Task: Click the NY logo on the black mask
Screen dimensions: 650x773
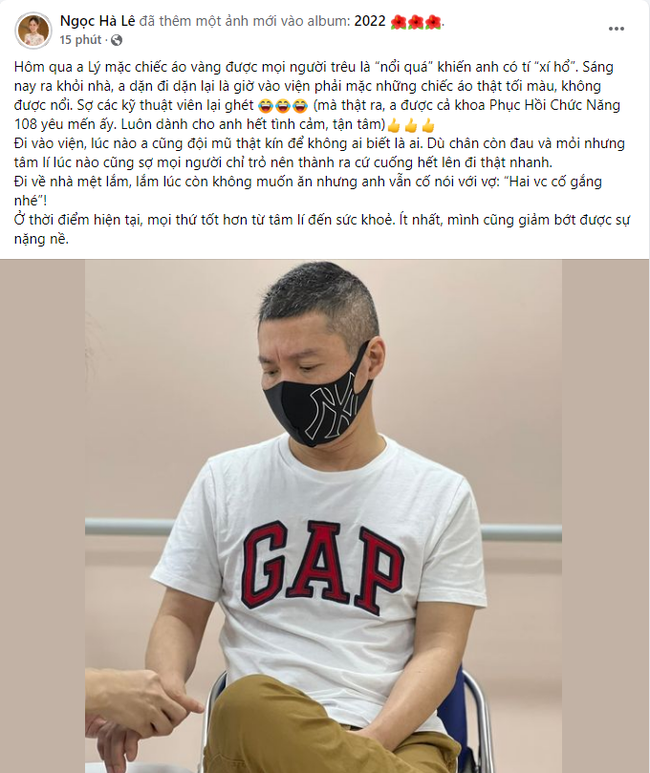Action: 334,406
